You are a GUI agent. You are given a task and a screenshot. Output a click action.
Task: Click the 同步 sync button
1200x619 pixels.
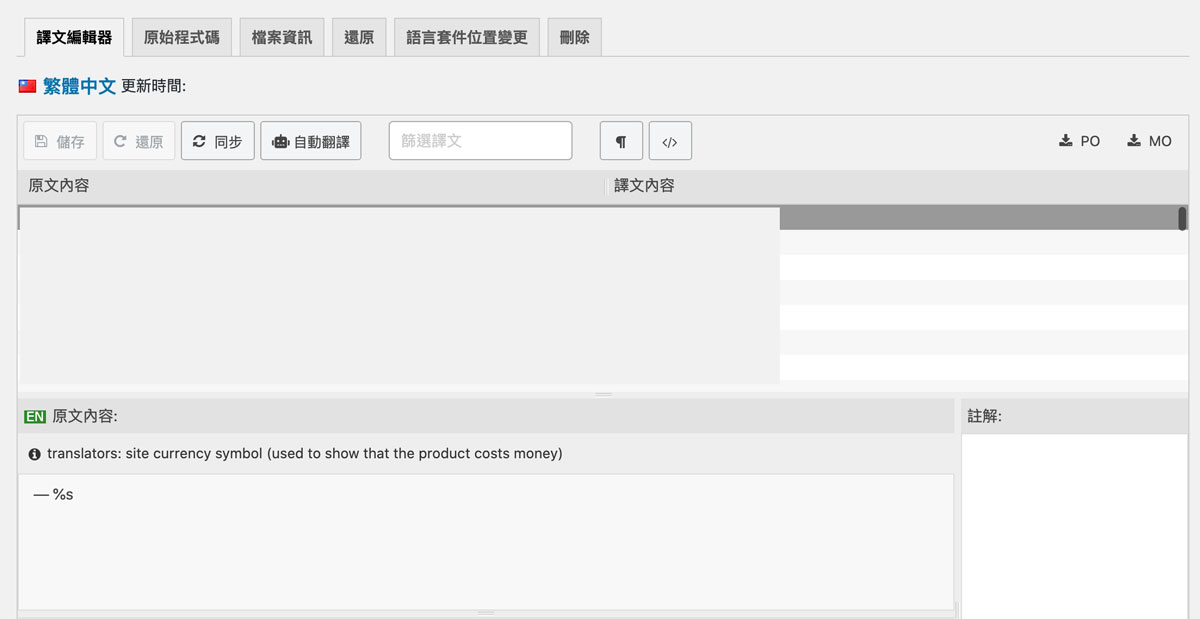pos(218,141)
